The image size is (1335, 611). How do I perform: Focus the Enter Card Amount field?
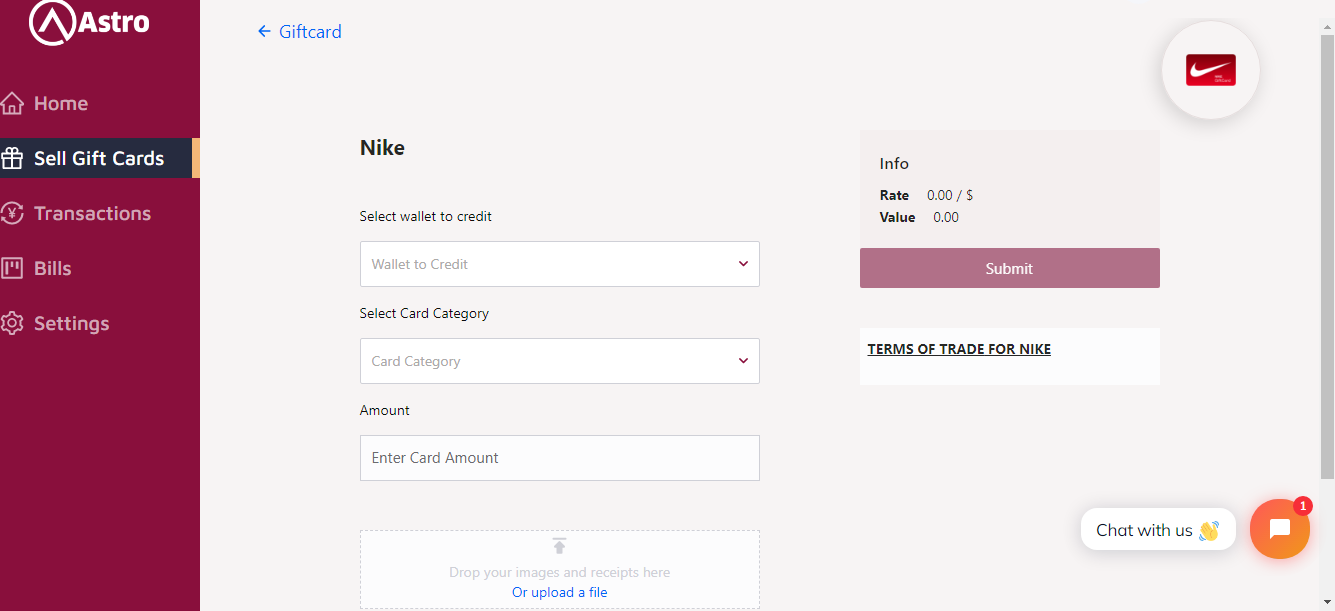click(x=559, y=458)
